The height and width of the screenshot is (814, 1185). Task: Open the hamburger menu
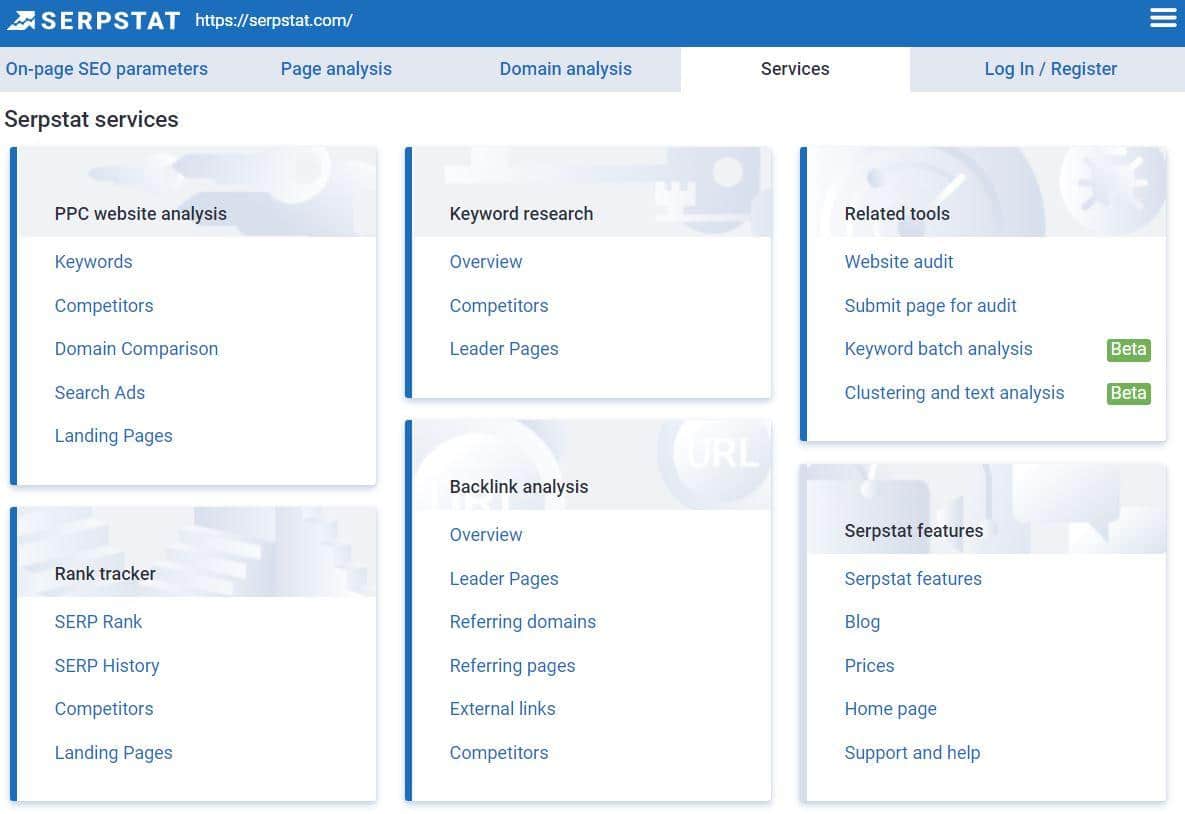[x=1162, y=18]
